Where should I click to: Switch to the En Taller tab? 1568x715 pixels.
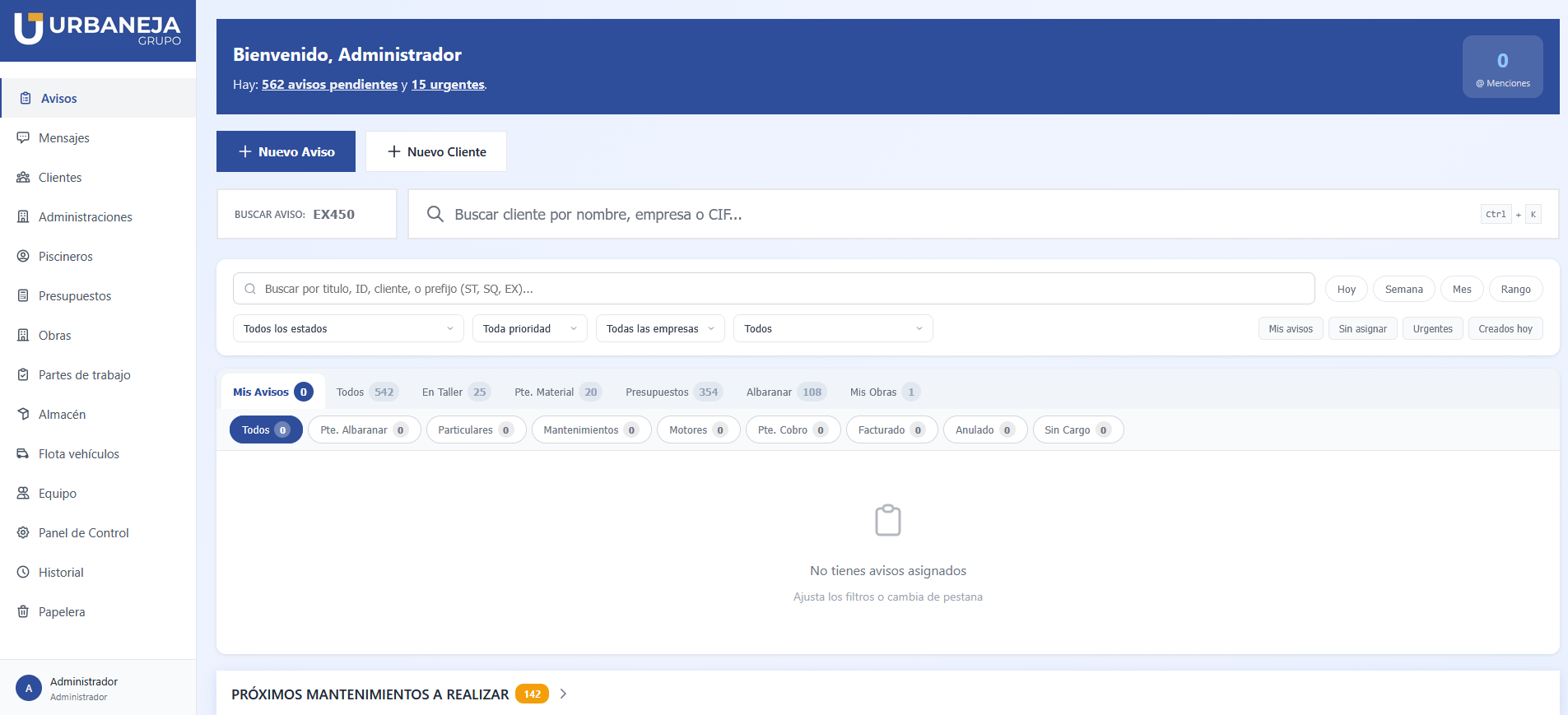click(456, 392)
